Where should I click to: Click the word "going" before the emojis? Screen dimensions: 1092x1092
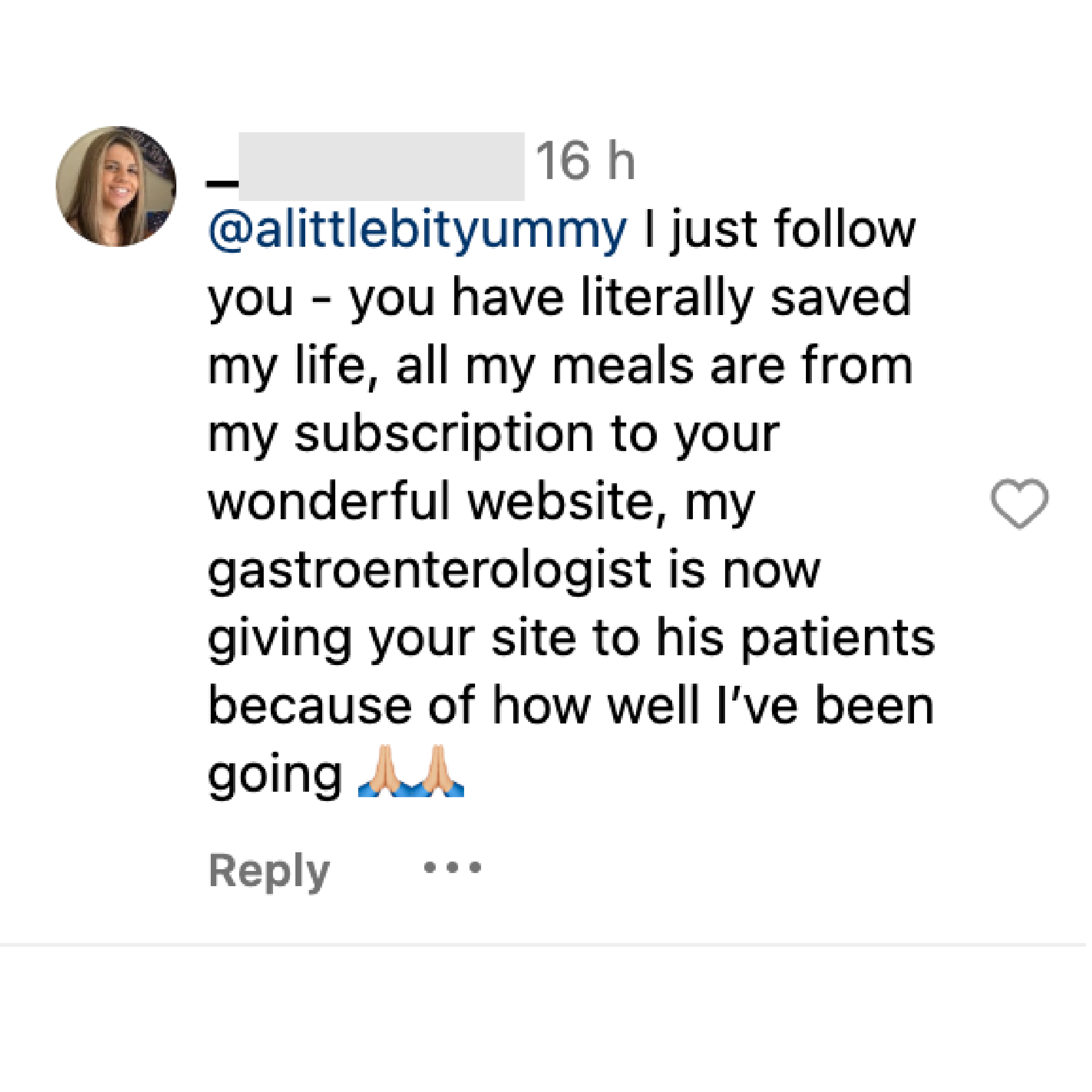click(x=275, y=775)
